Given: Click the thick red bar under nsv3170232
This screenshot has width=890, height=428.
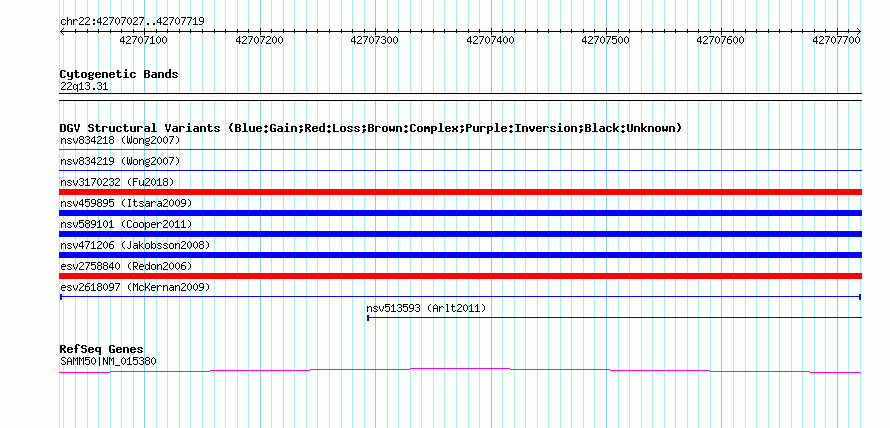Looking at the screenshot, I should (461, 192).
